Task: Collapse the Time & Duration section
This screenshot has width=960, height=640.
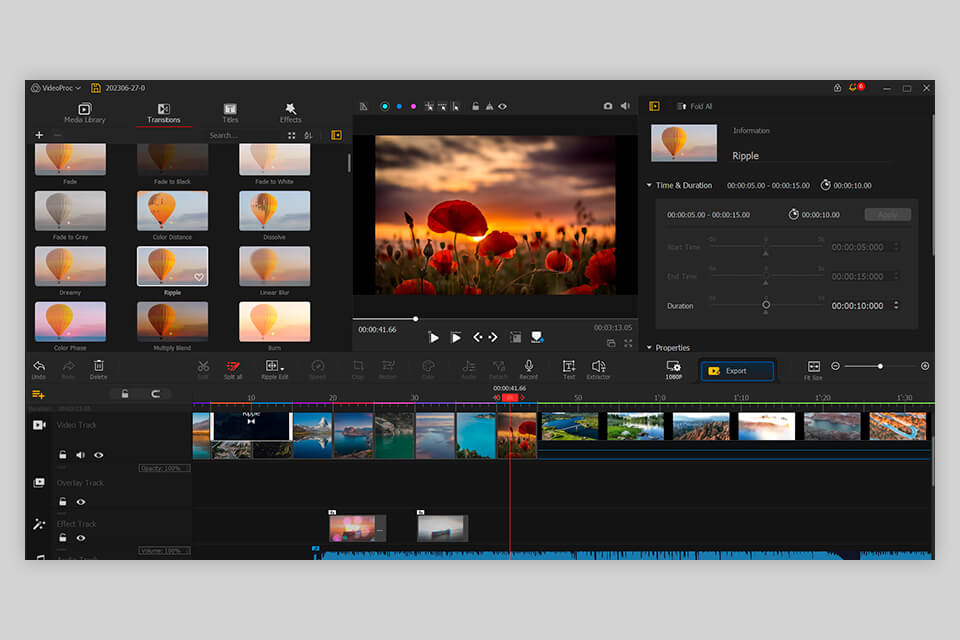Action: click(x=649, y=185)
